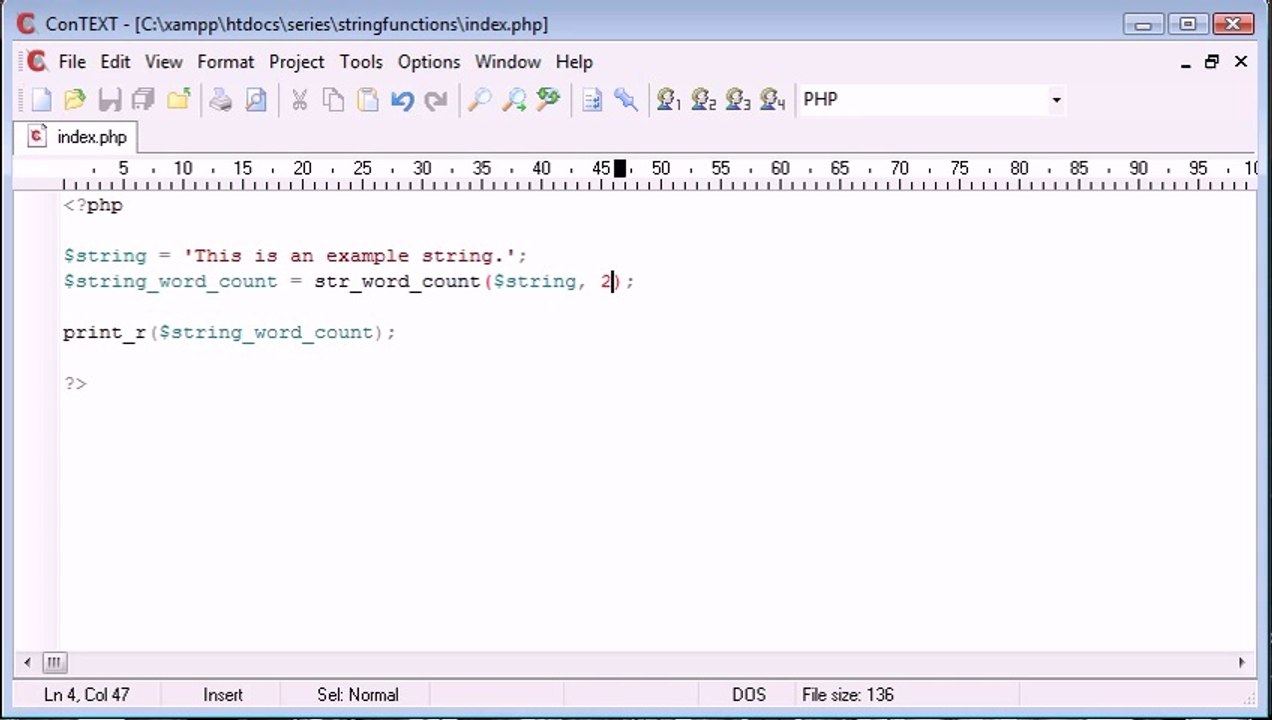
Task: Open the Options menu
Action: [429, 62]
